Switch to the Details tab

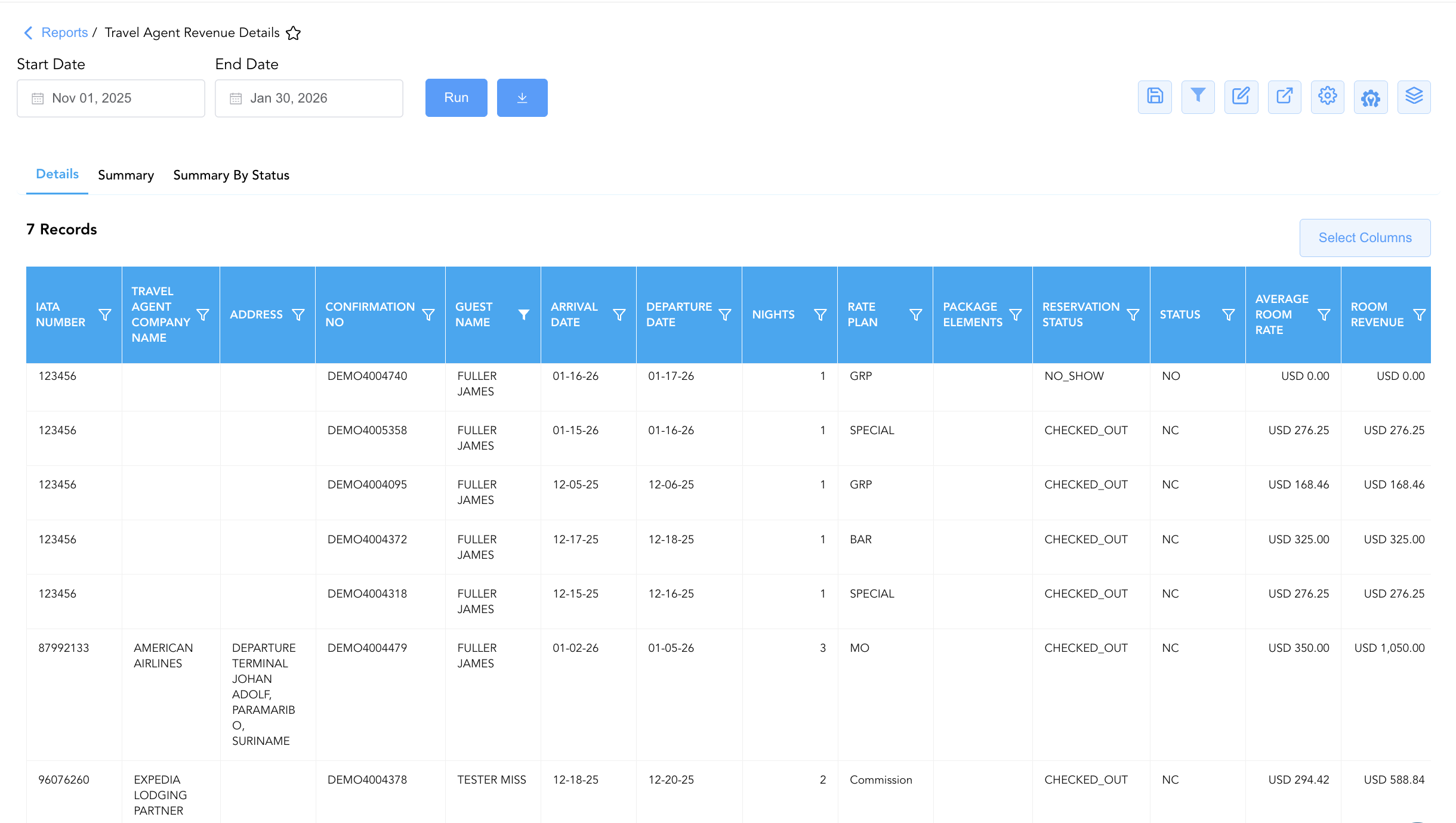point(57,174)
